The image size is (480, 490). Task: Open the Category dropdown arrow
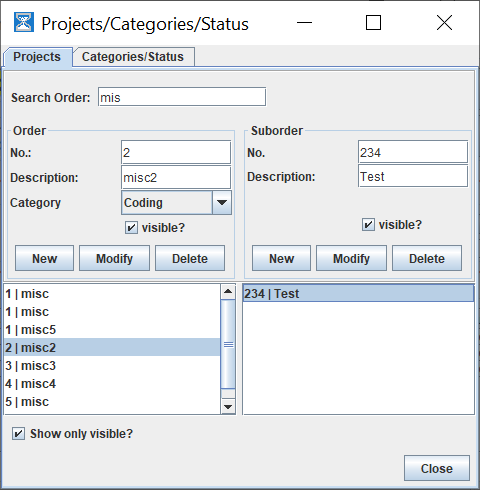click(x=222, y=202)
